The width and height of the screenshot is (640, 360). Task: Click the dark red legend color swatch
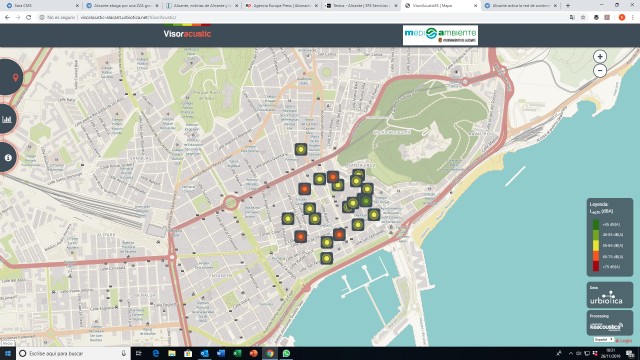596,267
